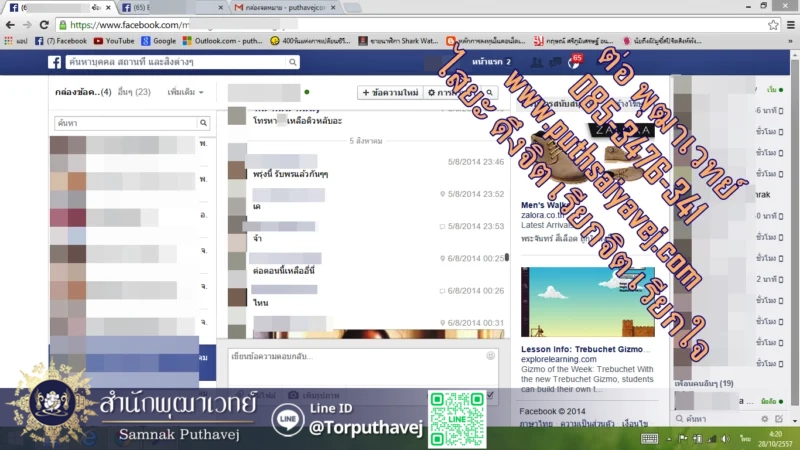Switch to the Gmail puthavejcor tab
This screenshot has width=800, height=450.
pos(283,8)
